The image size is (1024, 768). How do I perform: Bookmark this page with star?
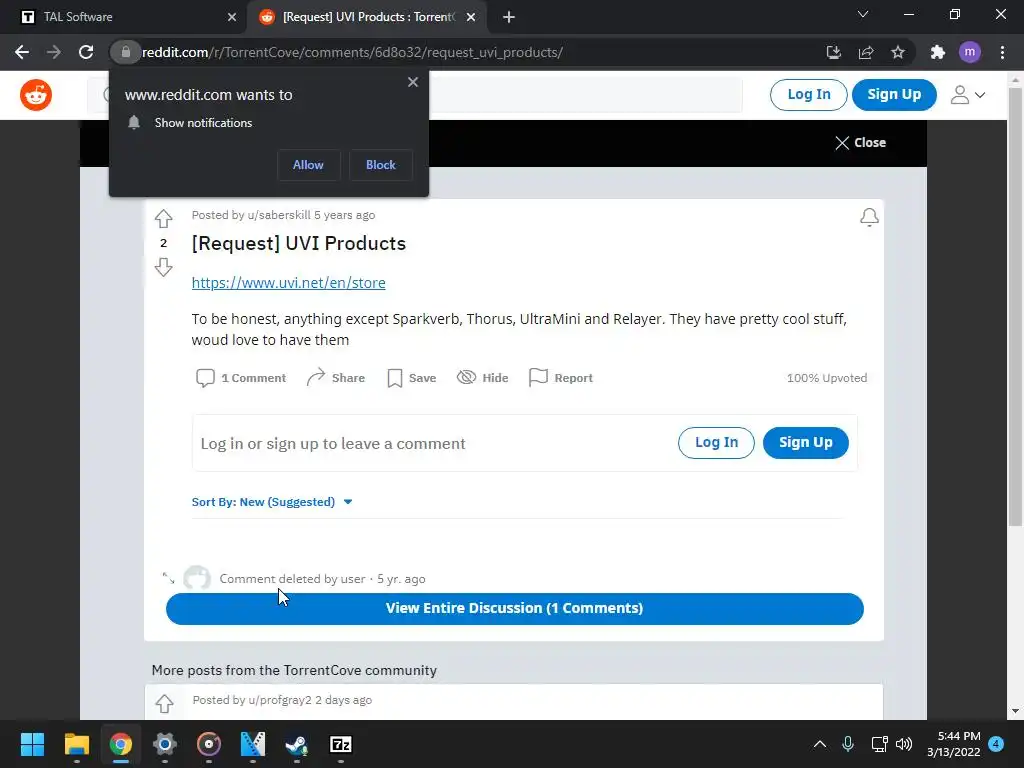pos(898,52)
